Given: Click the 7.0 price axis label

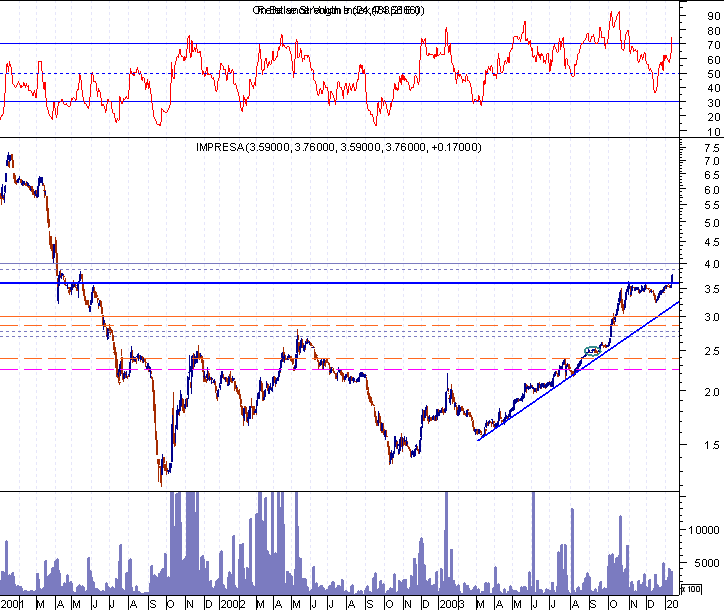Looking at the screenshot, I should [x=712, y=161].
